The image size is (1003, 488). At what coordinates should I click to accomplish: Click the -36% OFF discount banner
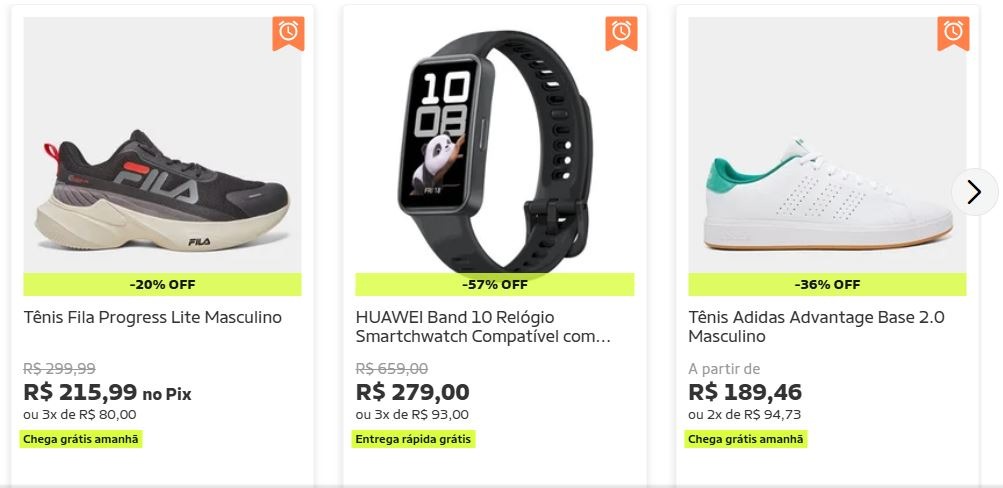click(827, 285)
